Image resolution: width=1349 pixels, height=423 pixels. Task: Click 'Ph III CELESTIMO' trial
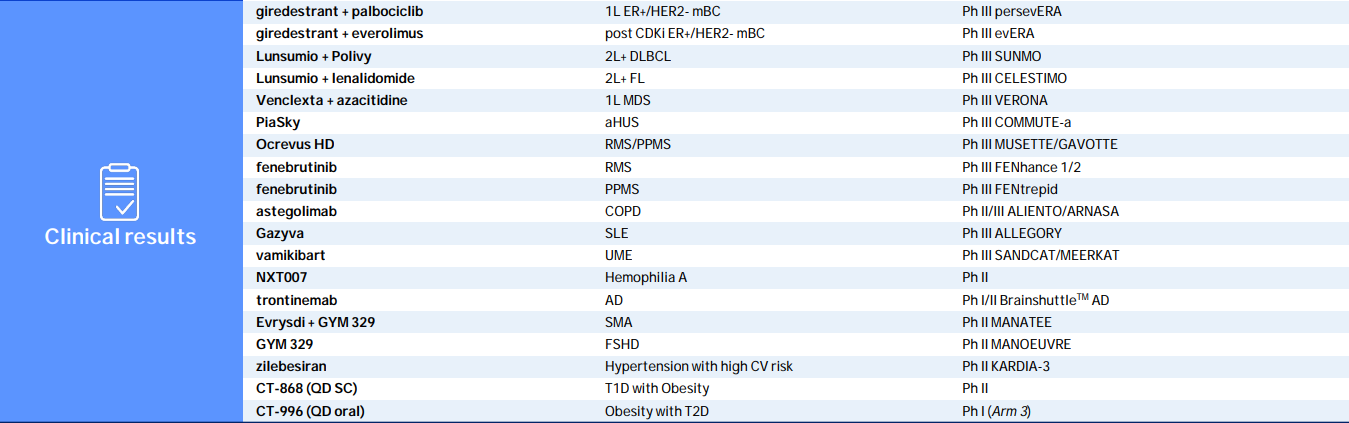(x=1014, y=78)
